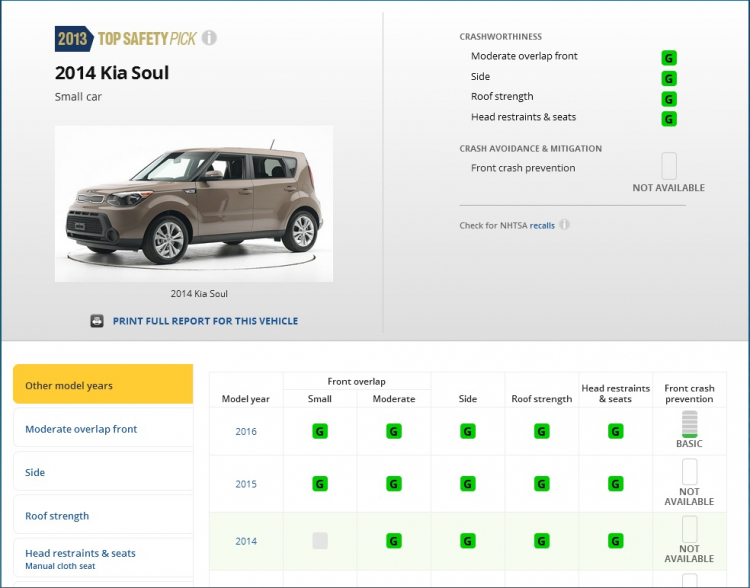Image resolution: width=750 pixels, height=588 pixels.
Task: Click the photo caption 2014 Kia Soul
Action: [x=199, y=294]
